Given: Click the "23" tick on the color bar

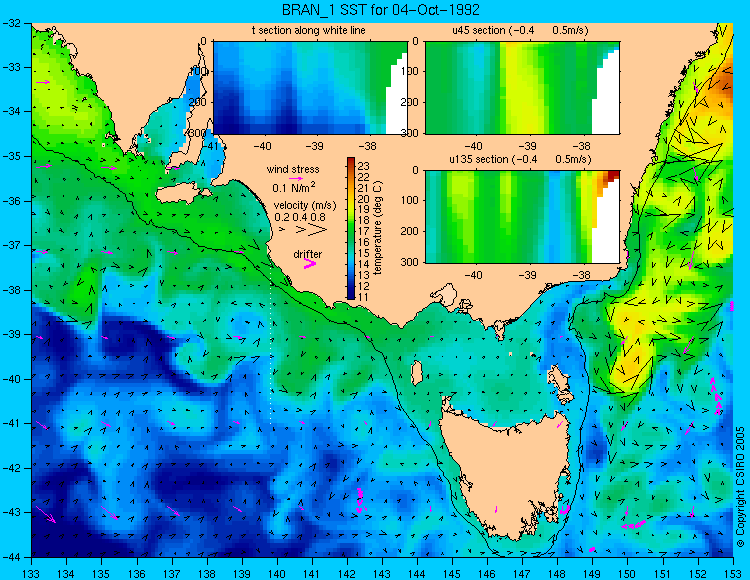Looking at the screenshot, I should coord(364,166).
